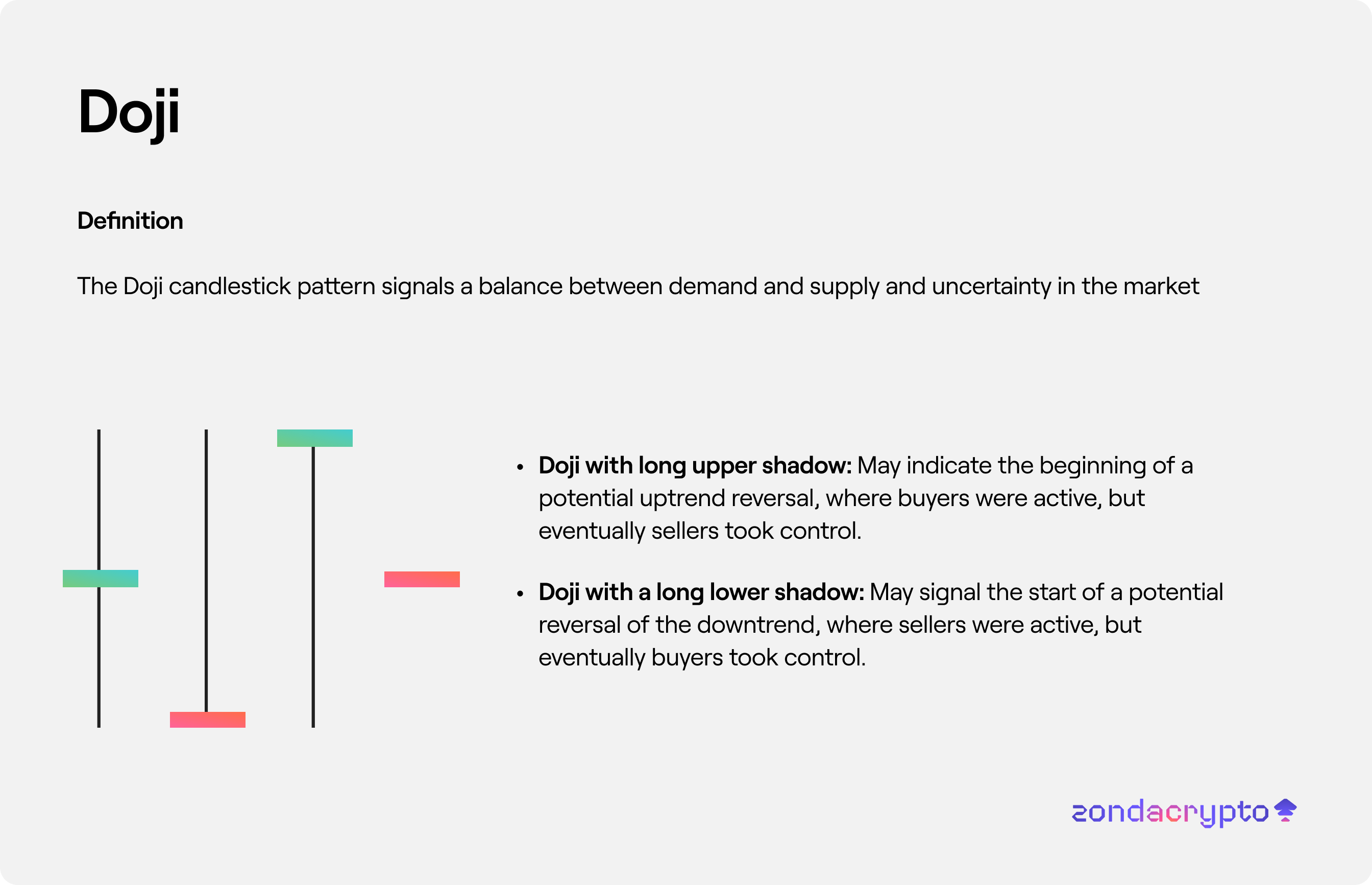Click the Doji candlestick pattern definition sentence
This screenshot has height=885, width=1372.
tap(638, 286)
